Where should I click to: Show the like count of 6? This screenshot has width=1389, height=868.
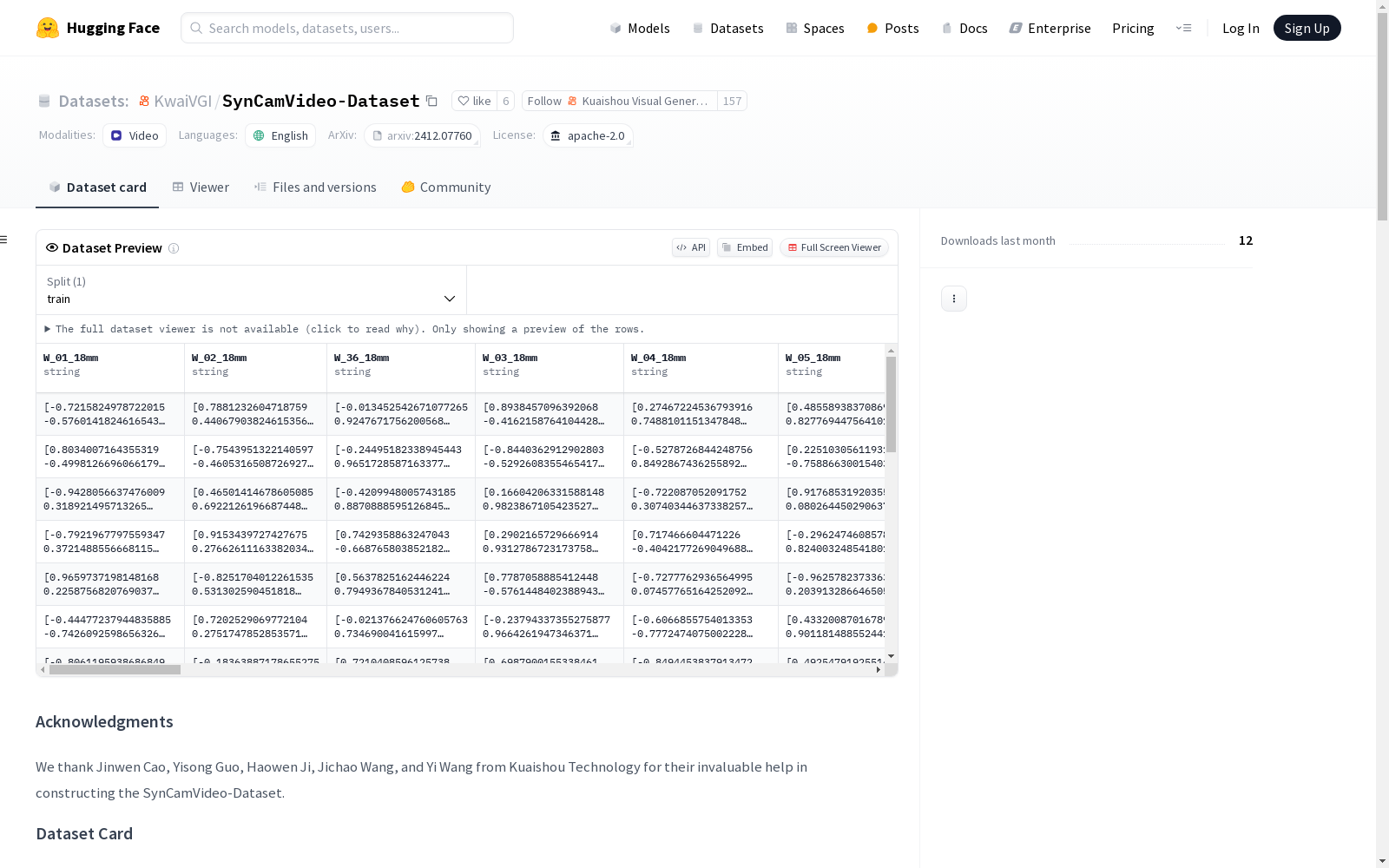point(506,101)
